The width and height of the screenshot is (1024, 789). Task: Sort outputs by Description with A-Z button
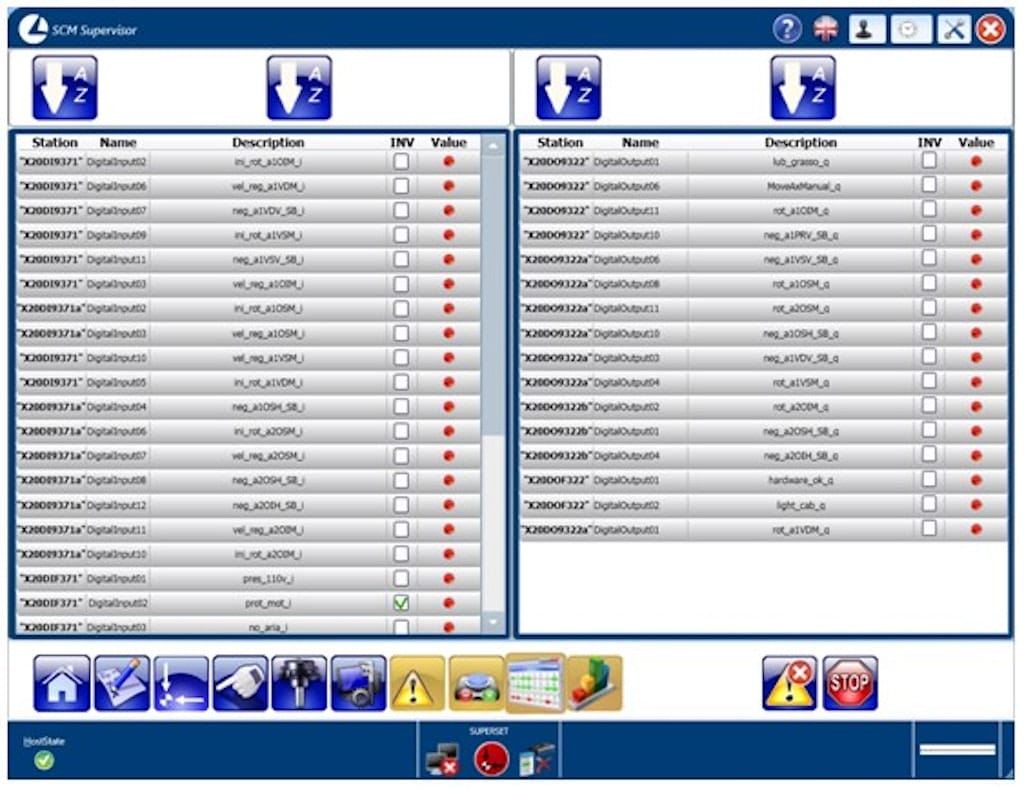(x=802, y=88)
